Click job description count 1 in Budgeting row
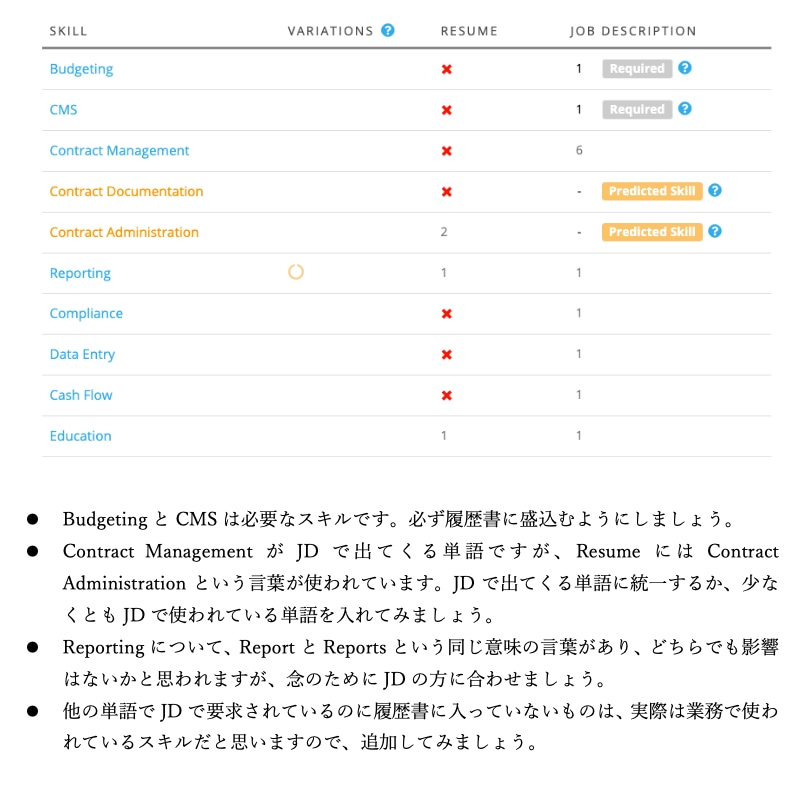Image resolution: width=806 pixels, height=787 pixels. [579, 68]
